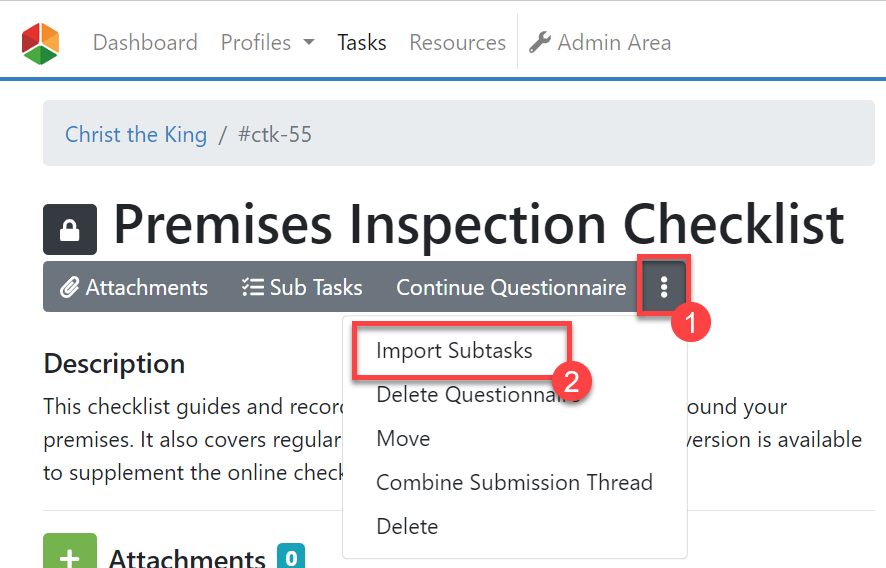Click the colorful cube app logo
The image size is (886, 568).
pos(41,43)
